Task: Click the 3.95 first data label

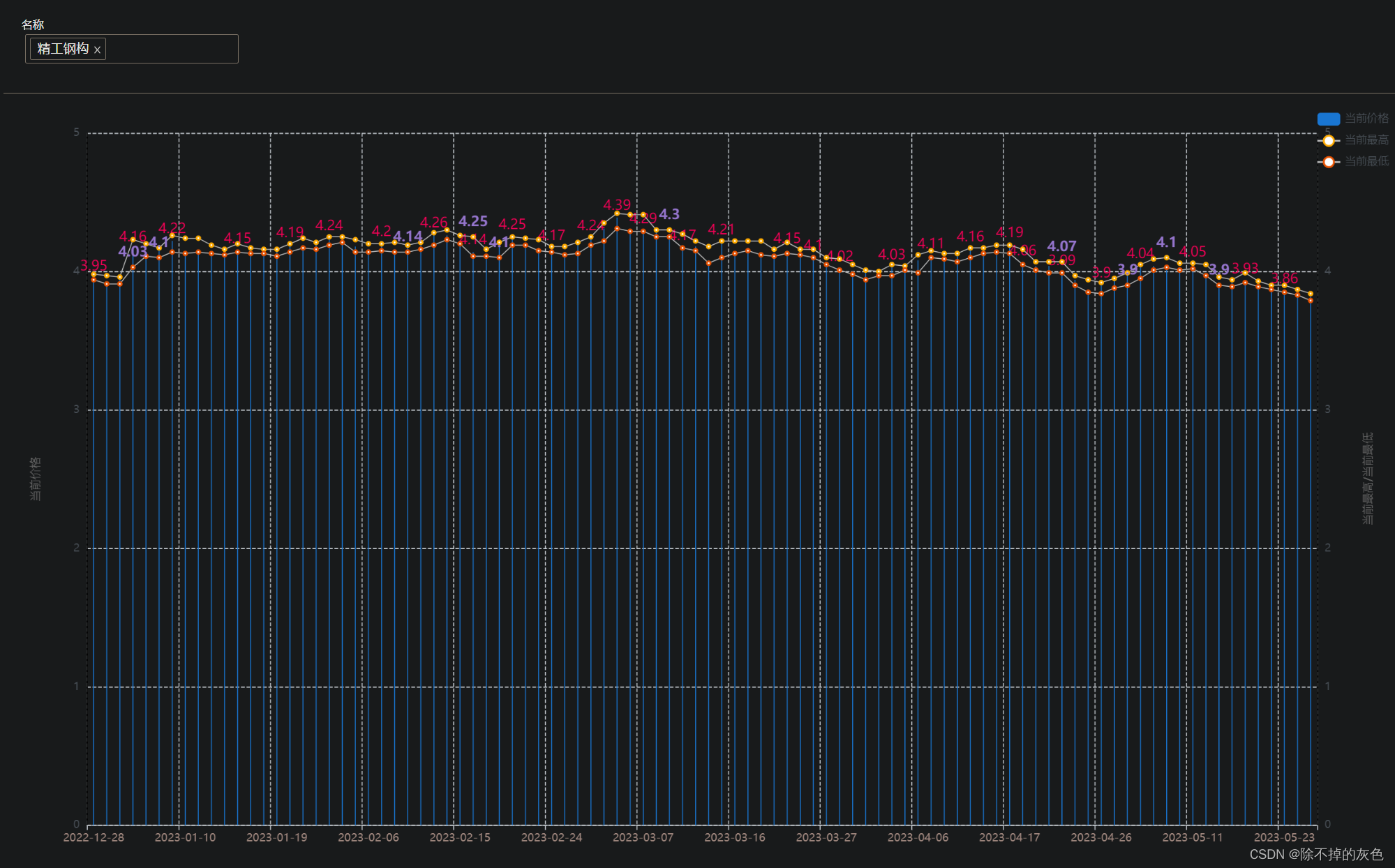Action: pyautogui.click(x=94, y=265)
